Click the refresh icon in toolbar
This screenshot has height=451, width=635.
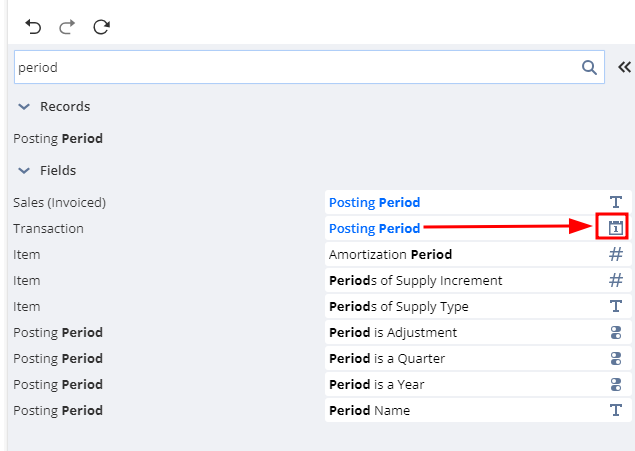point(101,27)
